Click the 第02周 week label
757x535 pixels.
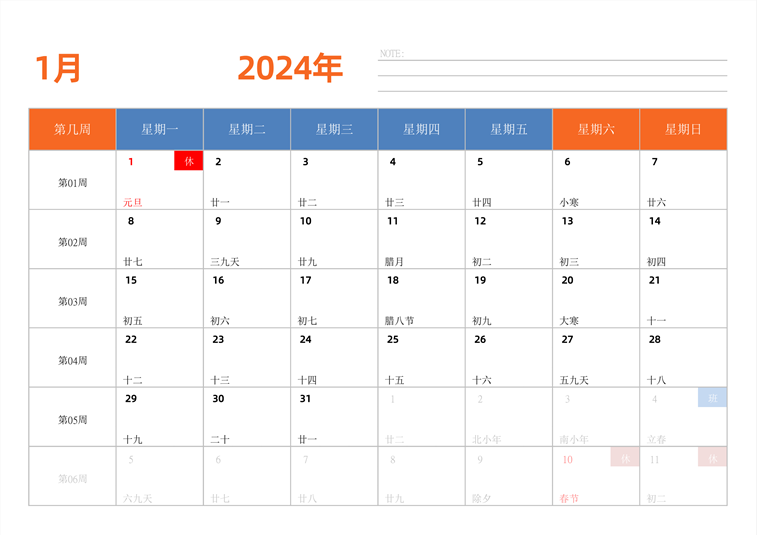coord(72,242)
